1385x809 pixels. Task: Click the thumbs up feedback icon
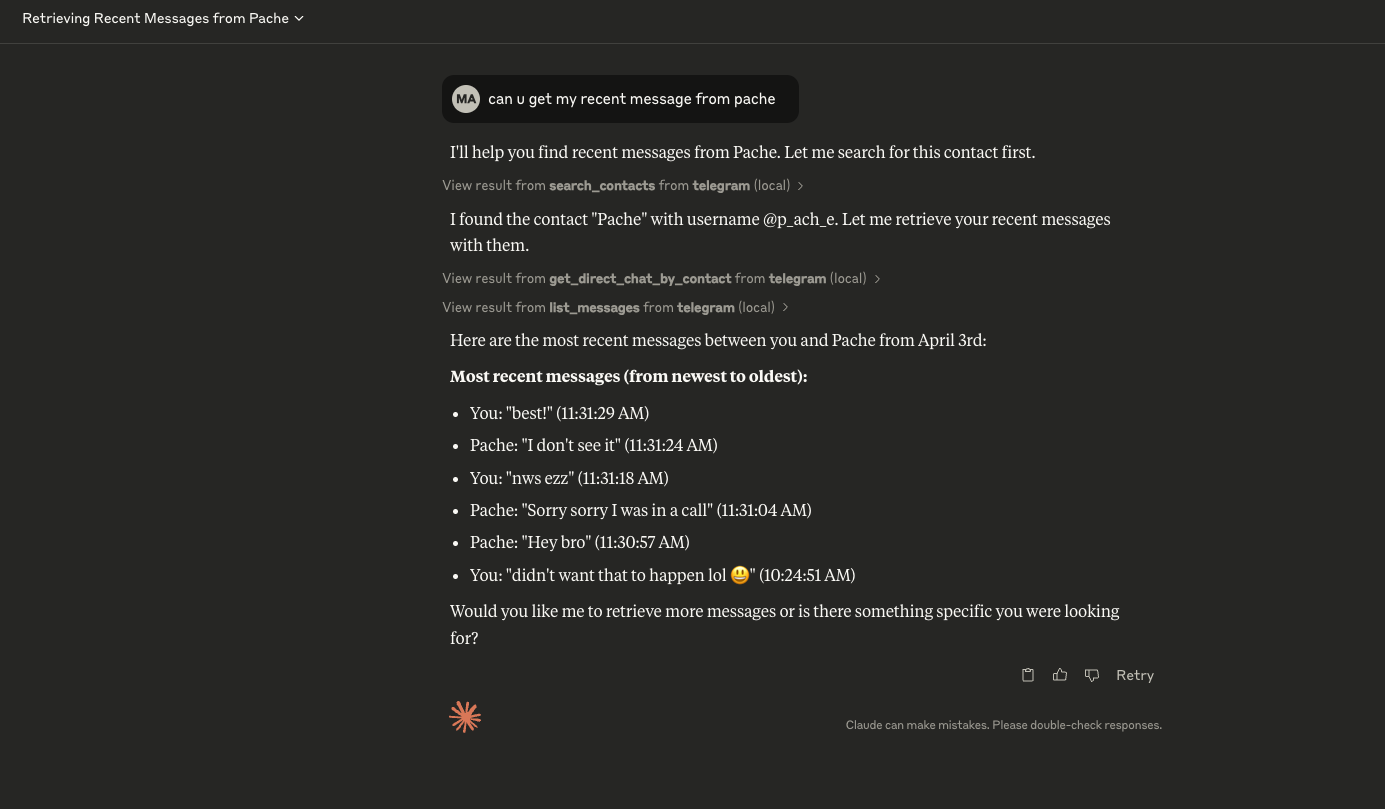click(x=1060, y=675)
